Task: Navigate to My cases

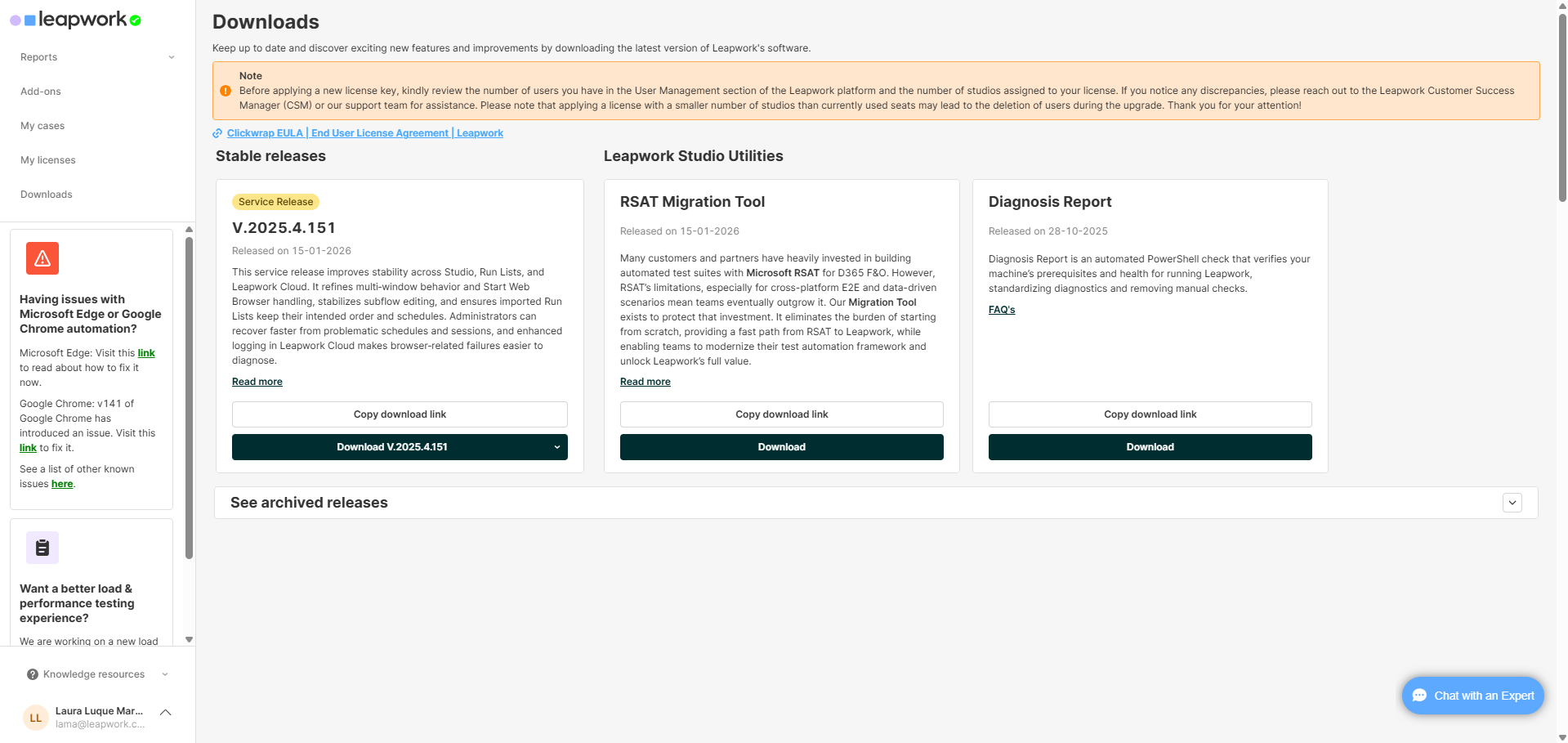Action: (42, 126)
